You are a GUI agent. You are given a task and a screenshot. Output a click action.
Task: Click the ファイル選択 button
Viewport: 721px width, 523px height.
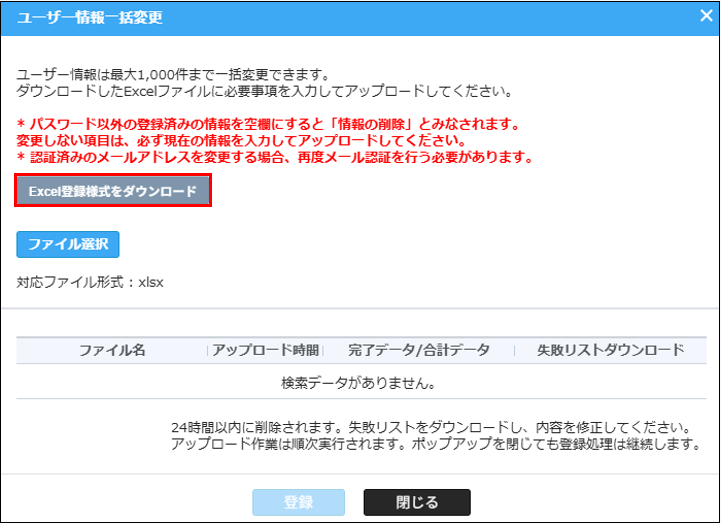[68, 243]
